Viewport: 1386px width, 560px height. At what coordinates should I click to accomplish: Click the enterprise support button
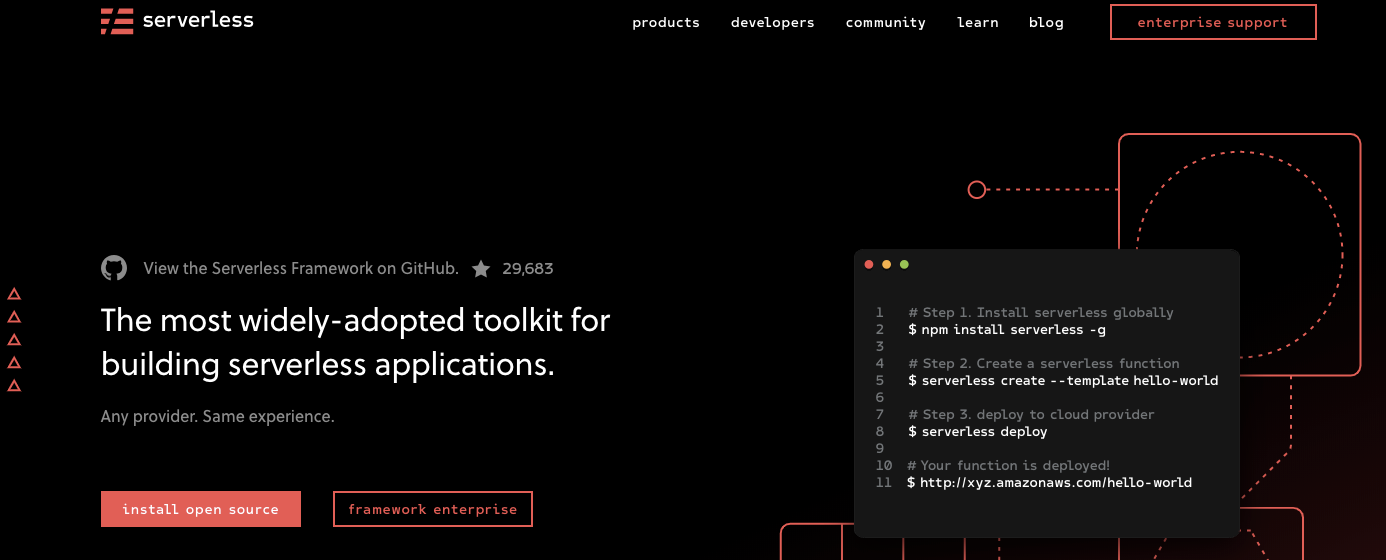(x=1213, y=22)
